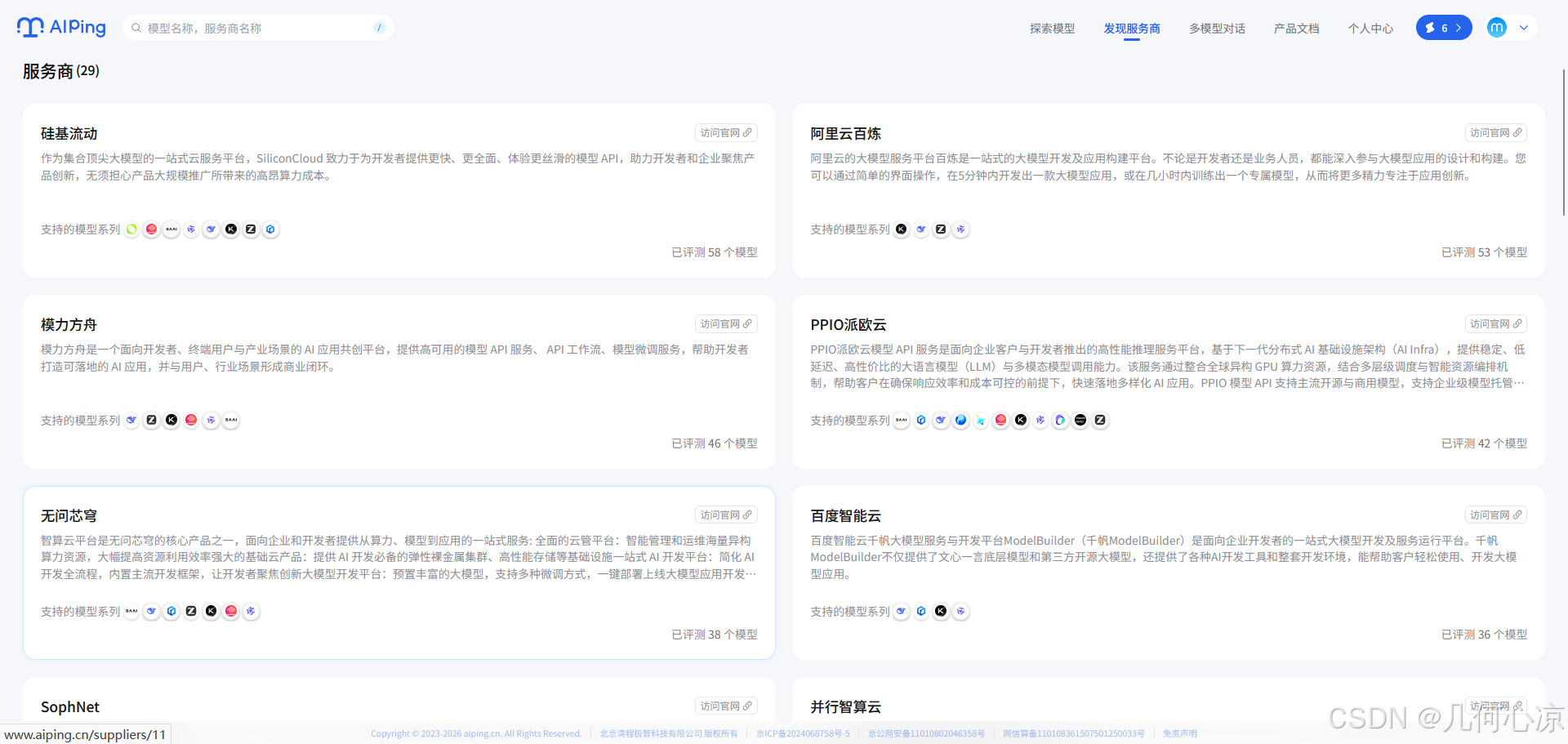The image size is (1568, 744).
Task: Click the search magnifier icon
Action: click(136, 28)
